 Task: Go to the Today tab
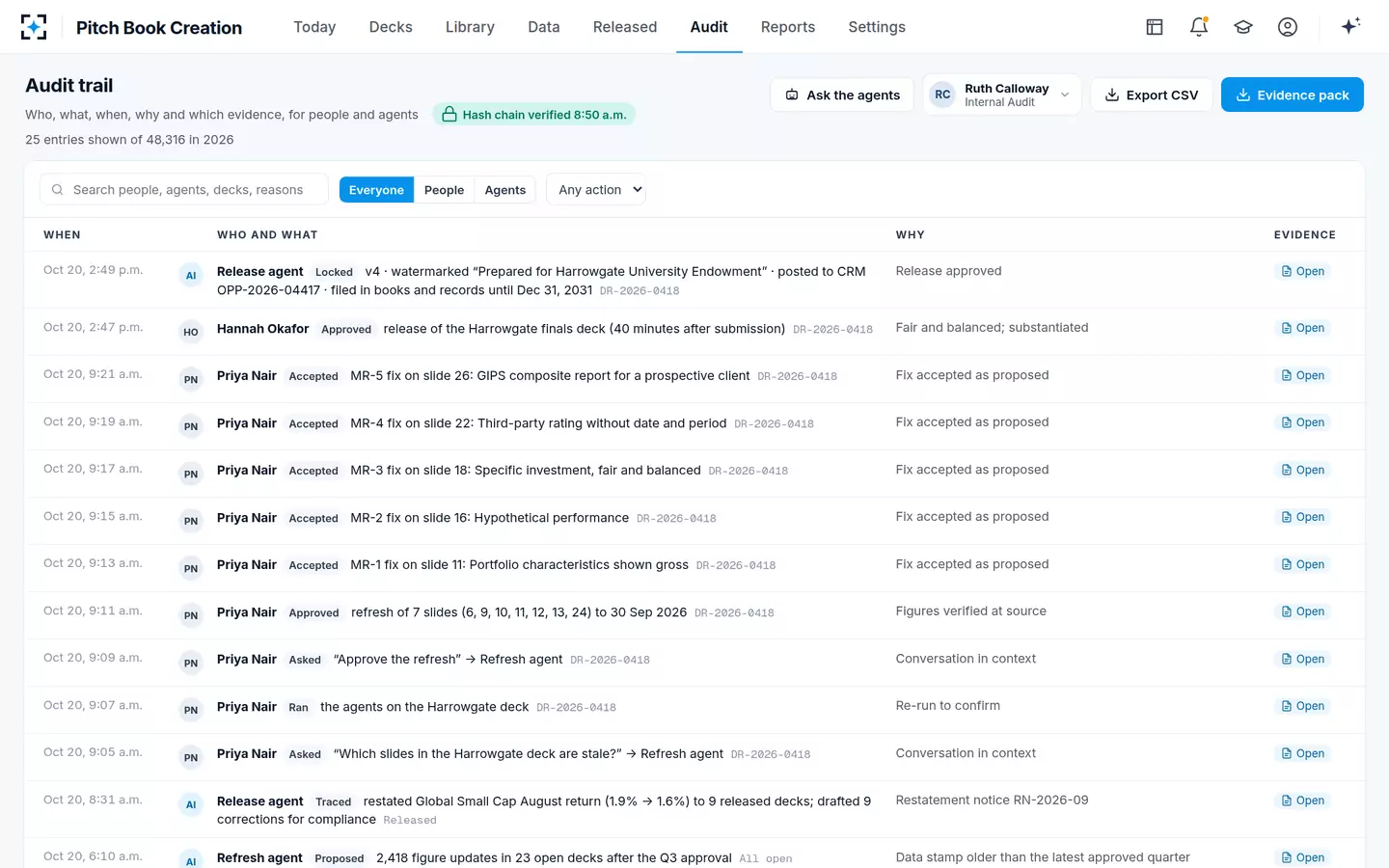[x=314, y=27]
